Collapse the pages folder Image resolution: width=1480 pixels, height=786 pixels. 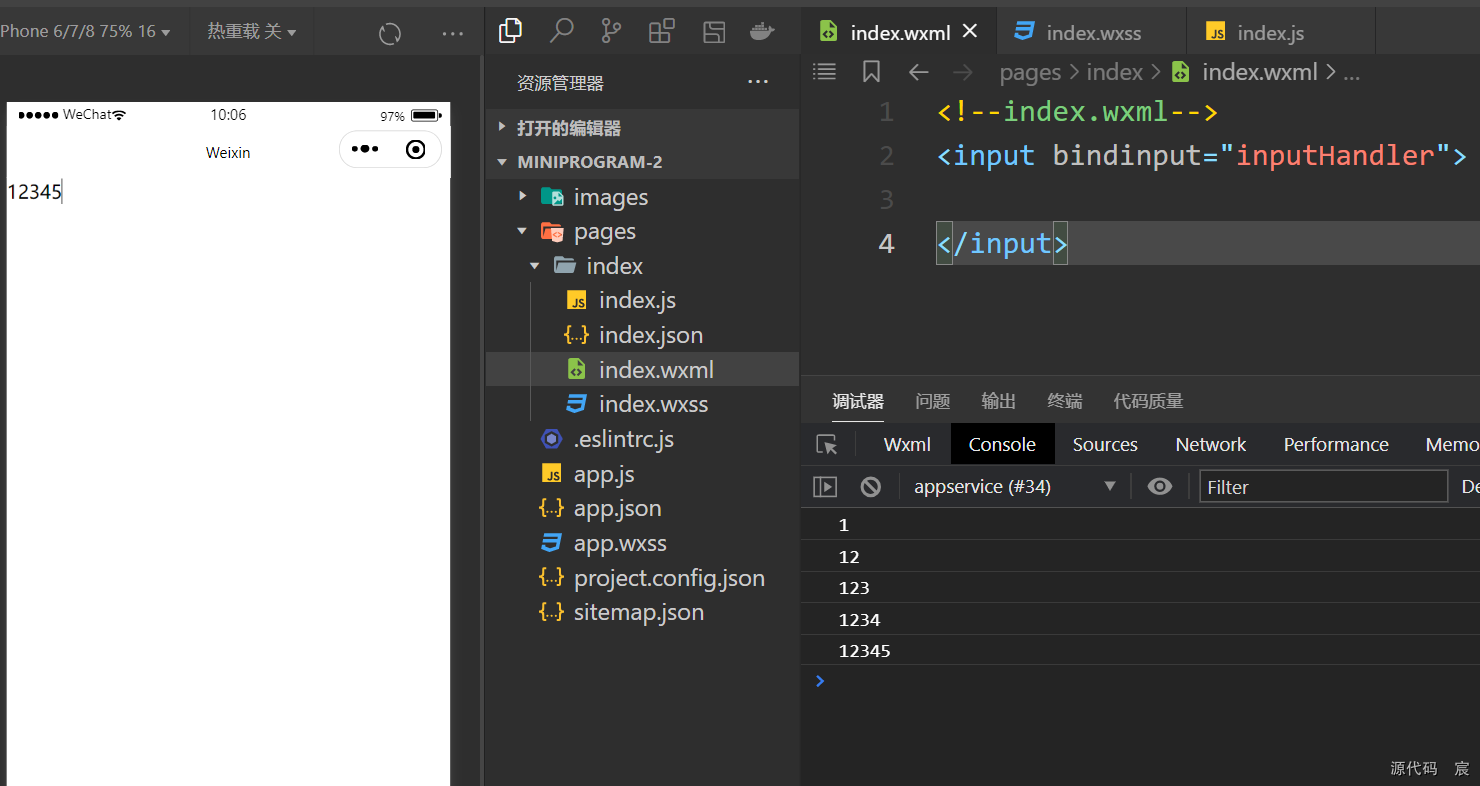[642, 231]
